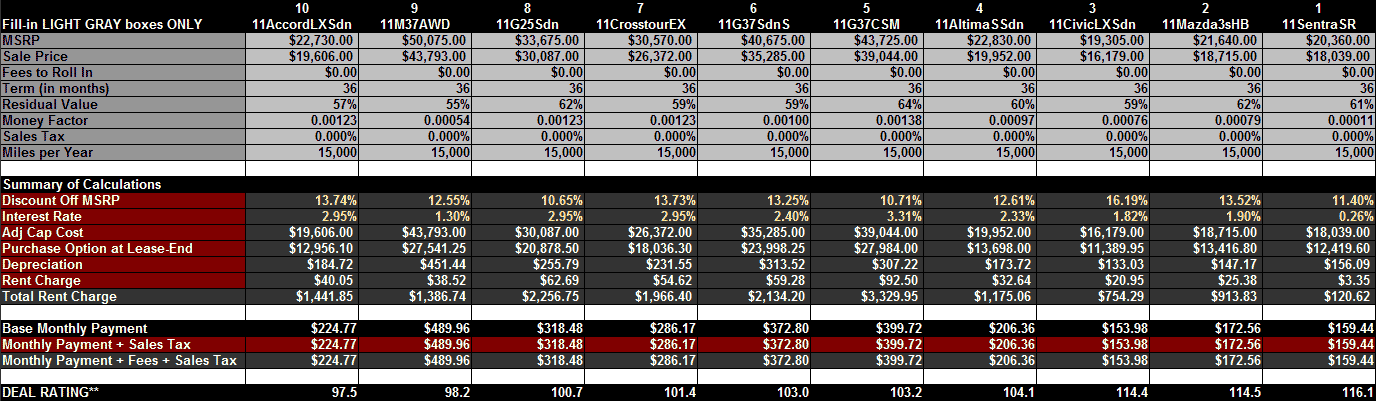Image resolution: width=1376 pixels, height=401 pixels.
Task: Edit Miles per Year for 11Mazda3sHB
Action: coord(1208,152)
